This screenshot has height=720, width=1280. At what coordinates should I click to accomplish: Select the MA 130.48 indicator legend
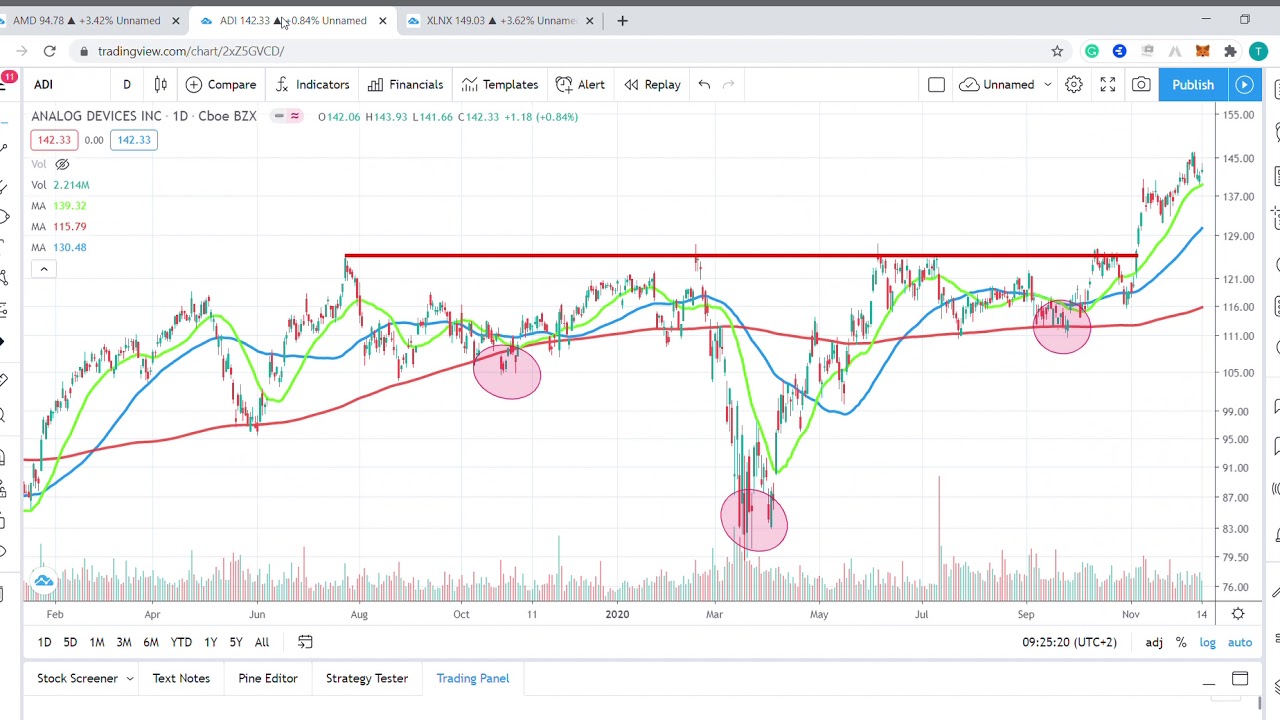tap(58, 248)
